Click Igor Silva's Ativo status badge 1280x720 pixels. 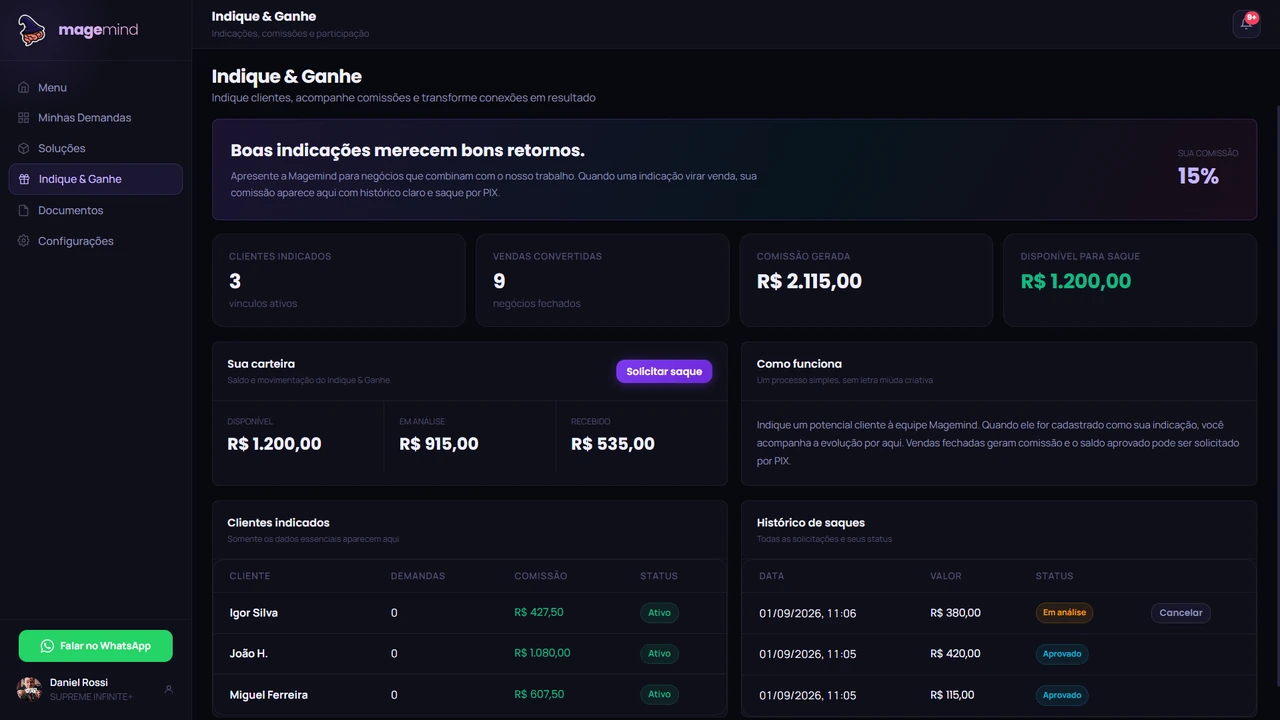(659, 613)
